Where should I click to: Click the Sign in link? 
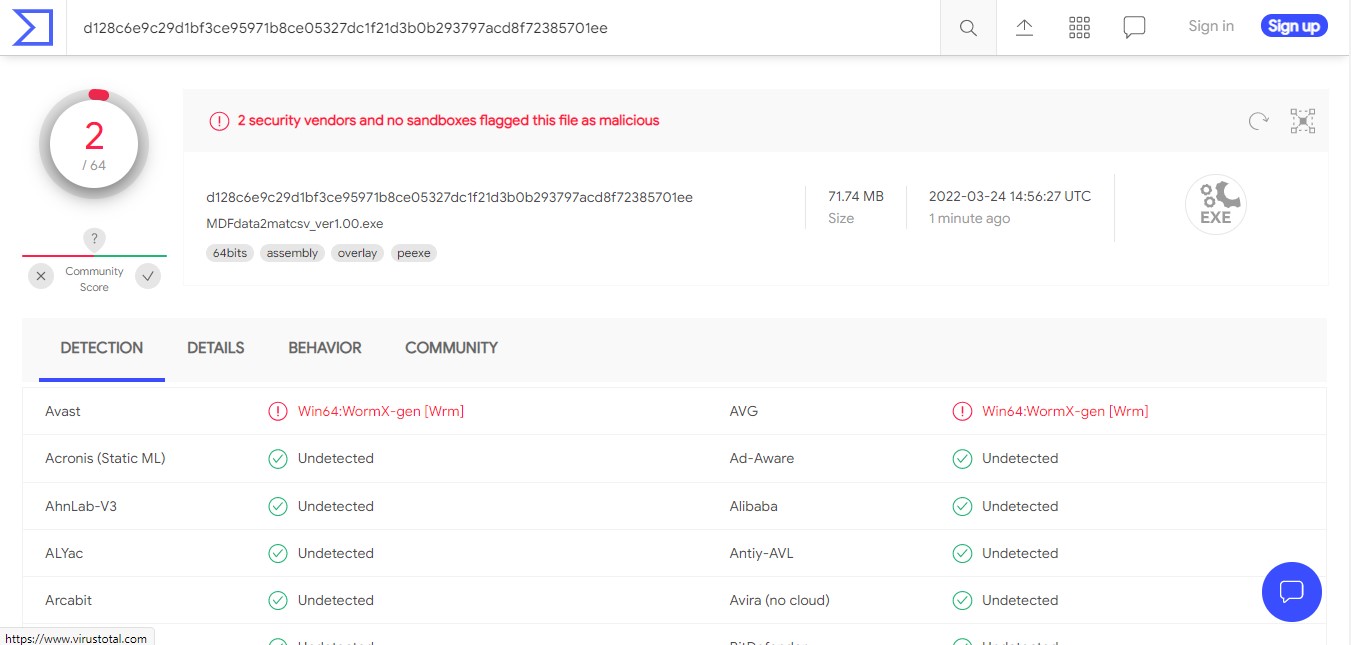pos(1211,26)
